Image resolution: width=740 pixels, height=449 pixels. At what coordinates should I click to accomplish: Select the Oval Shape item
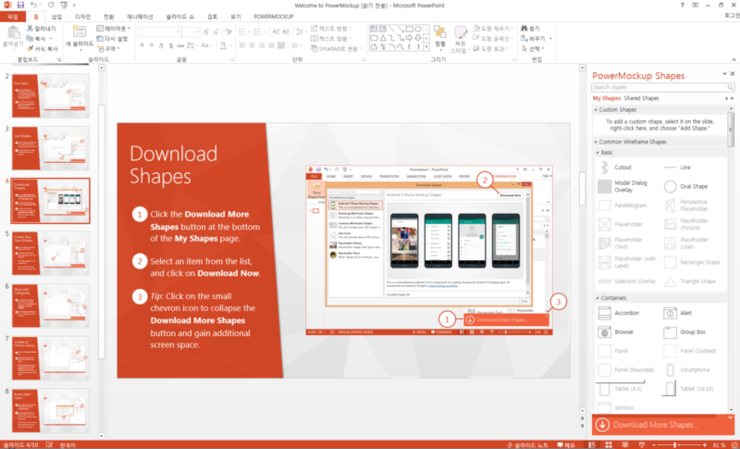686,186
